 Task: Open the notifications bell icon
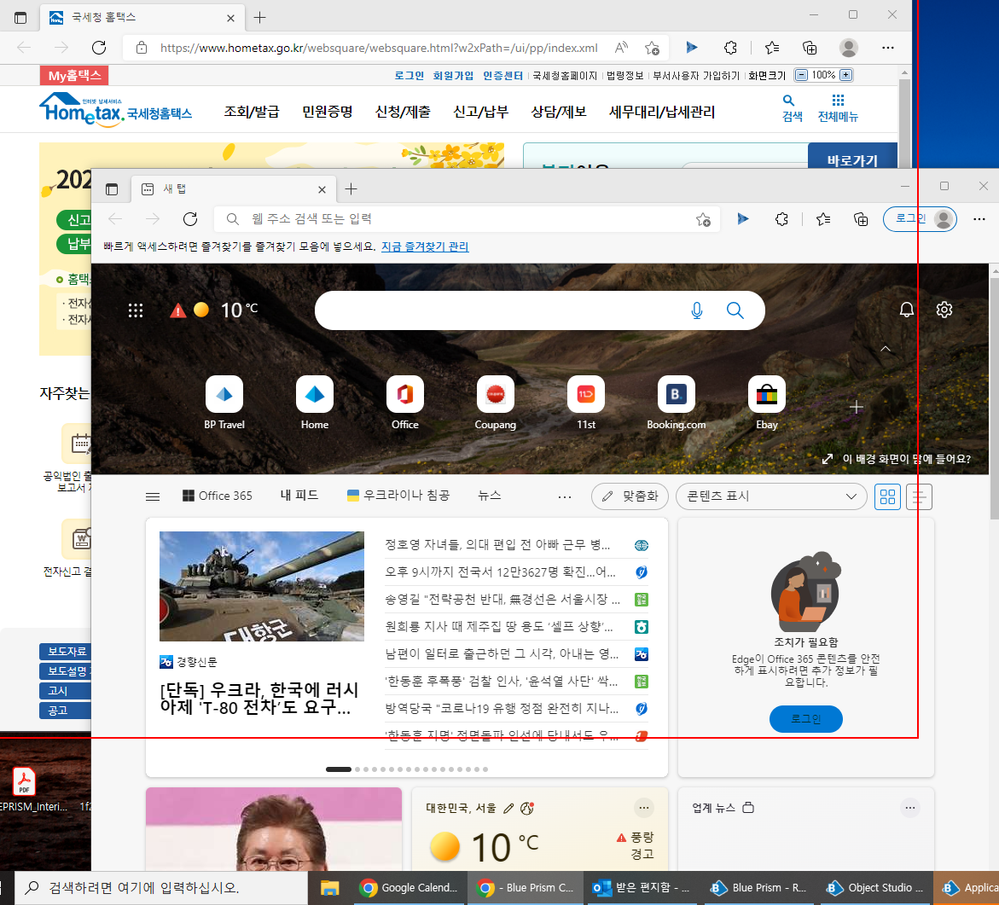[x=907, y=310]
